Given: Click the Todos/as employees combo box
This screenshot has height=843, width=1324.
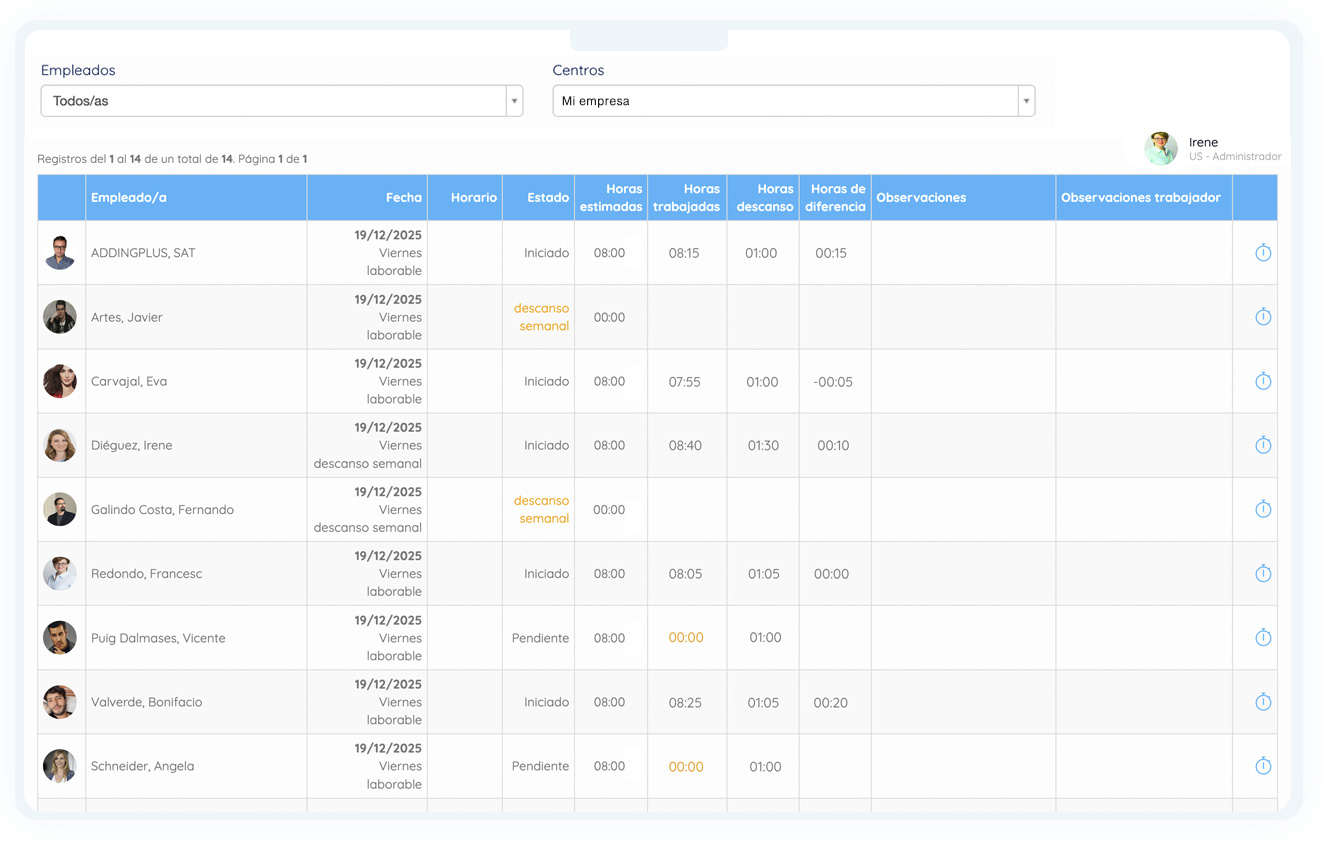Looking at the screenshot, I should (282, 101).
